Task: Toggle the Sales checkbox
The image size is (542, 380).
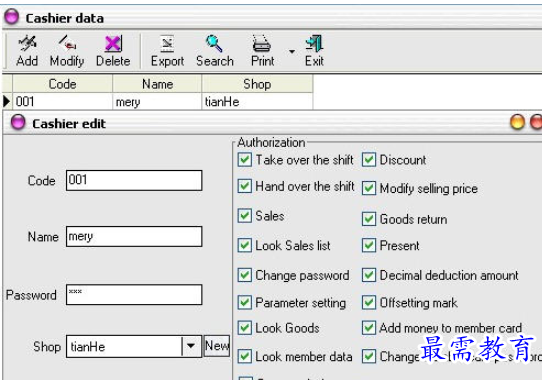Action: (x=245, y=216)
